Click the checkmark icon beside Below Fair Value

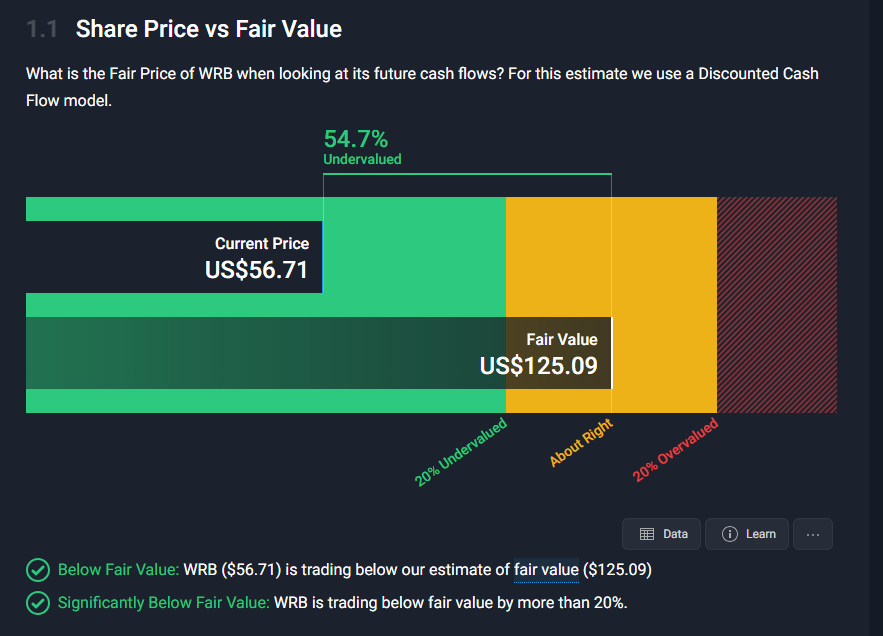click(x=38, y=570)
